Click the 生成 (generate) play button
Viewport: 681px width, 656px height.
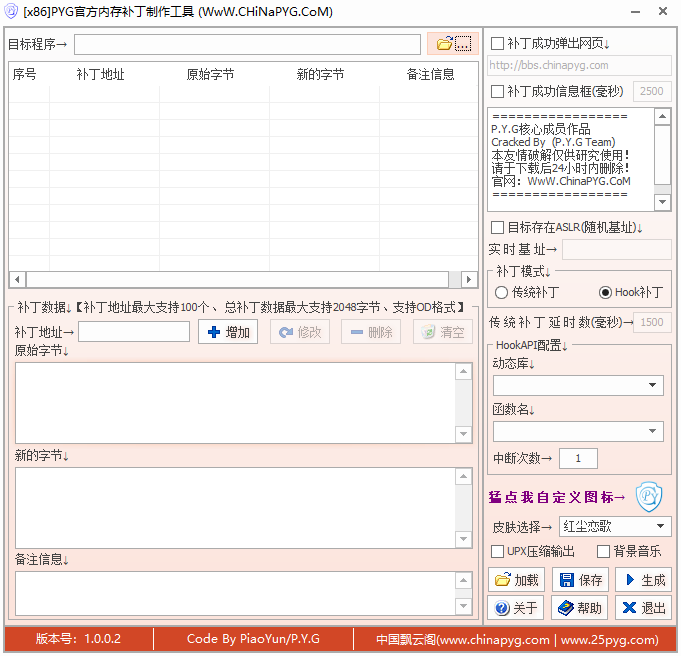click(643, 580)
